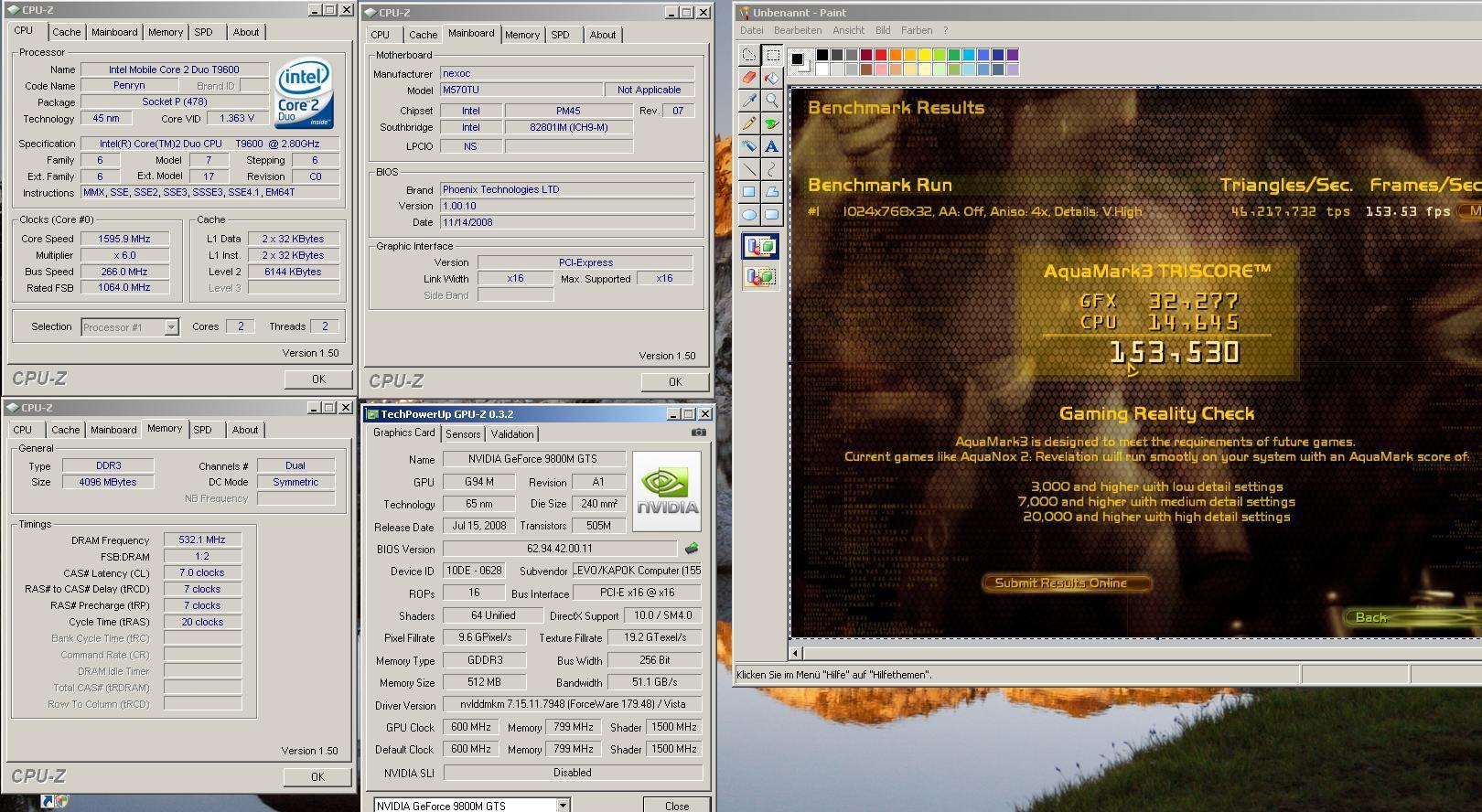The image size is (1482, 812).
Task: Click OK in the CPU-Z CPU window
Action: coord(317,379)
